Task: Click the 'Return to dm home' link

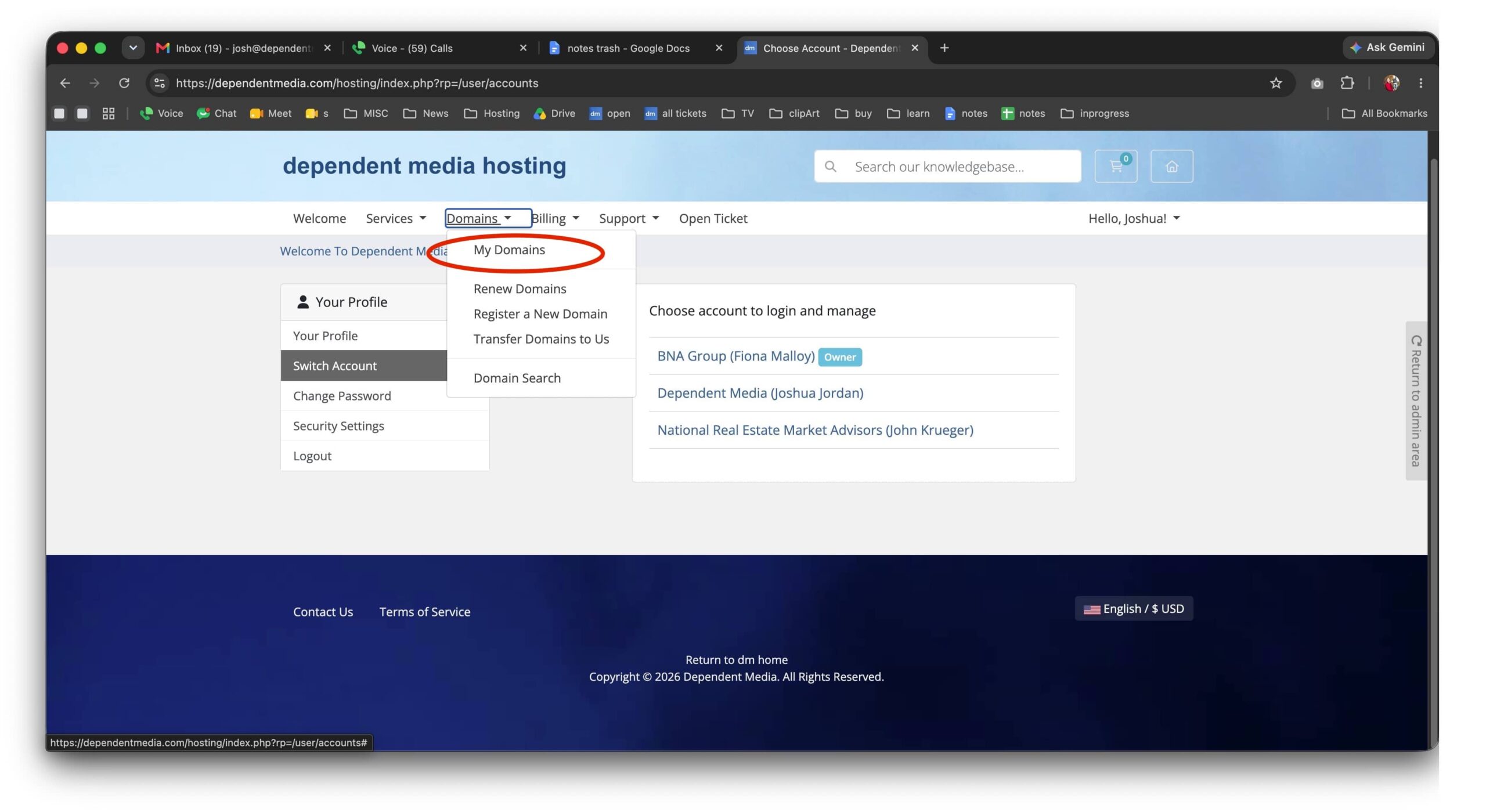Action: (736, 659)
